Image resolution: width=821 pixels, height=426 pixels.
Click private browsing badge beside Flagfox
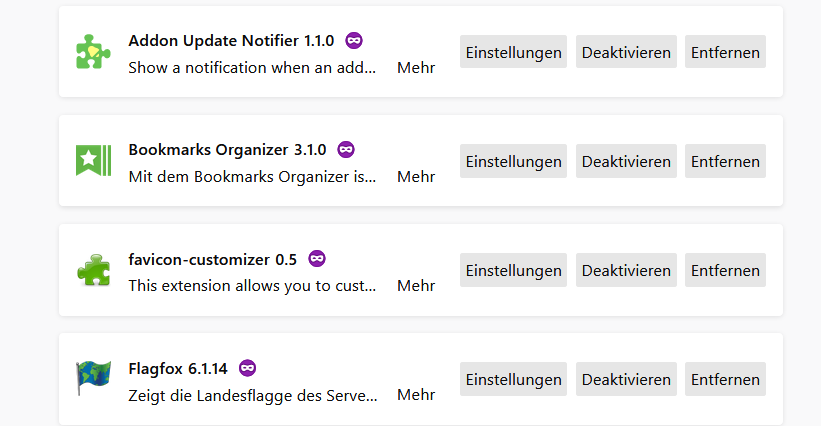[247, 367]
